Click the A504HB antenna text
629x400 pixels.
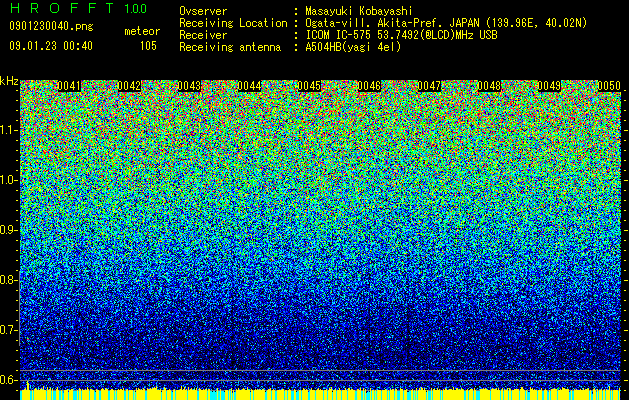(x=353, y=47)
